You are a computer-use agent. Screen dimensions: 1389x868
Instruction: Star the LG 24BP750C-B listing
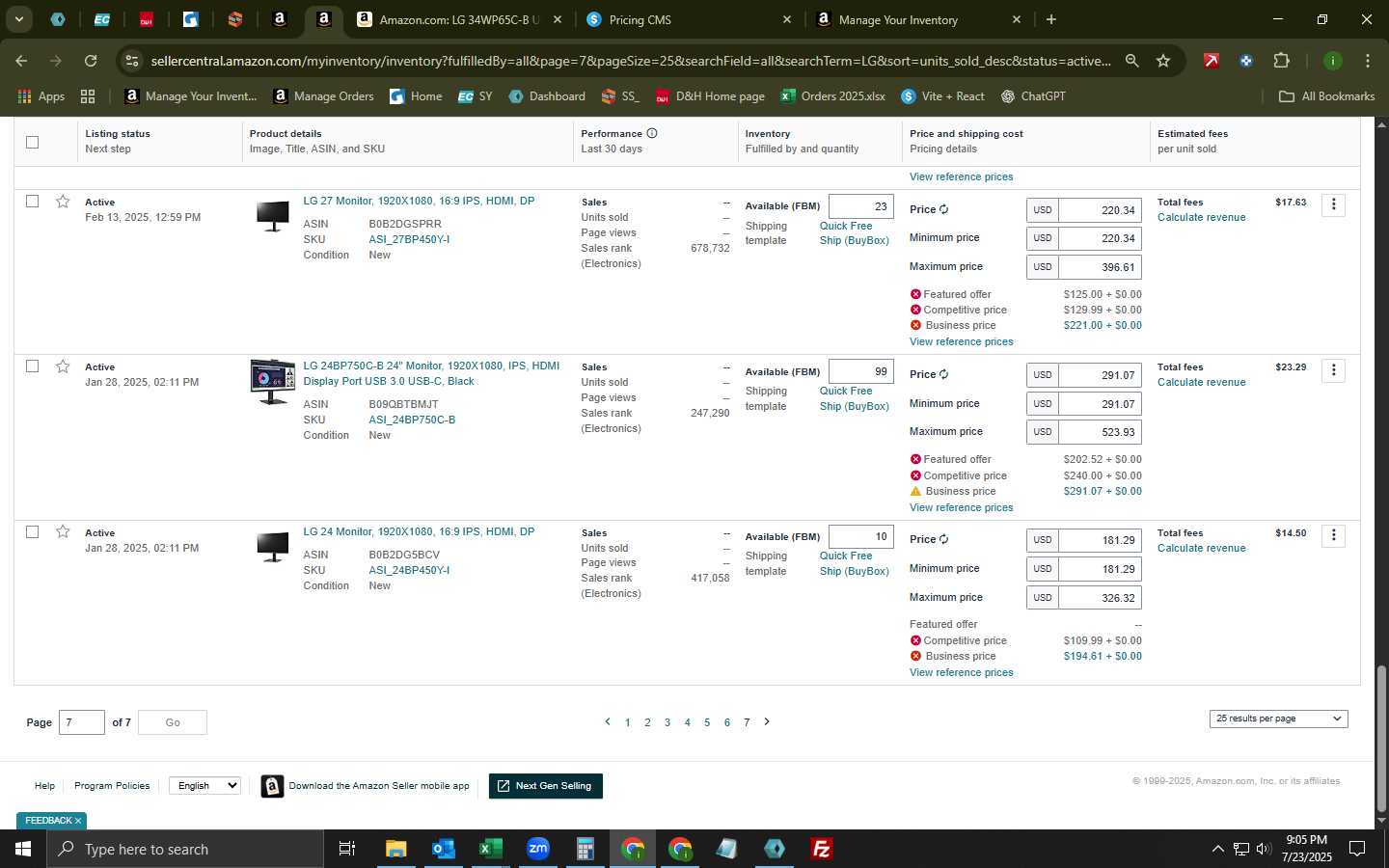pyautogui.click(x=63, y=366)
